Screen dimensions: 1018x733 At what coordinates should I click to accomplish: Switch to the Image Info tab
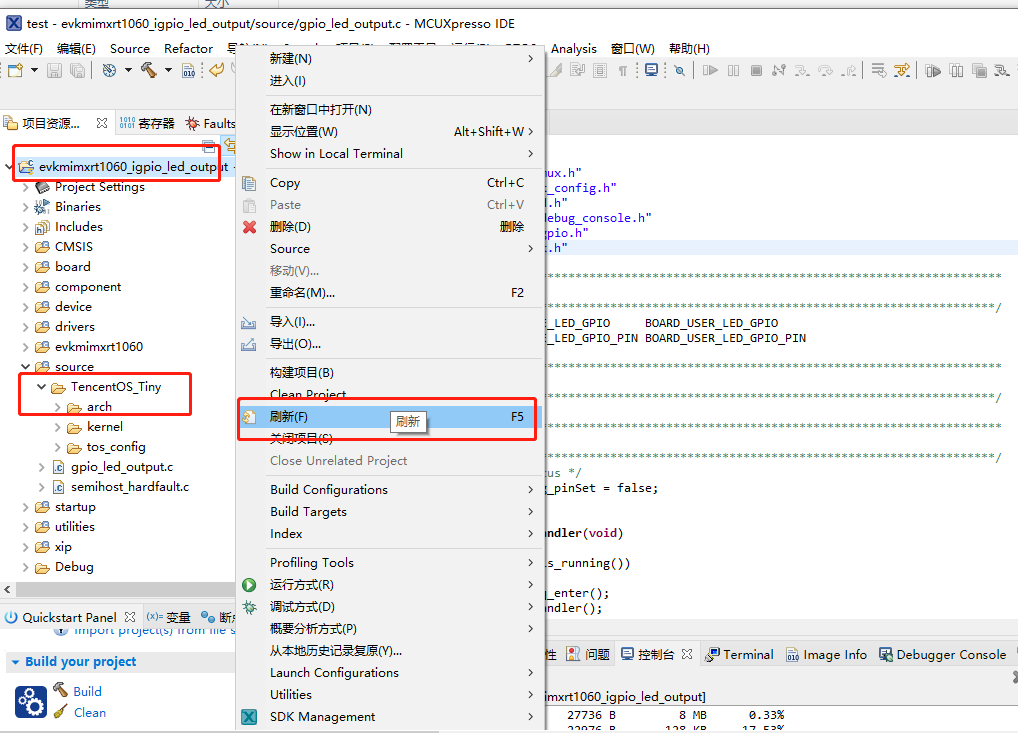click(826, 654)
